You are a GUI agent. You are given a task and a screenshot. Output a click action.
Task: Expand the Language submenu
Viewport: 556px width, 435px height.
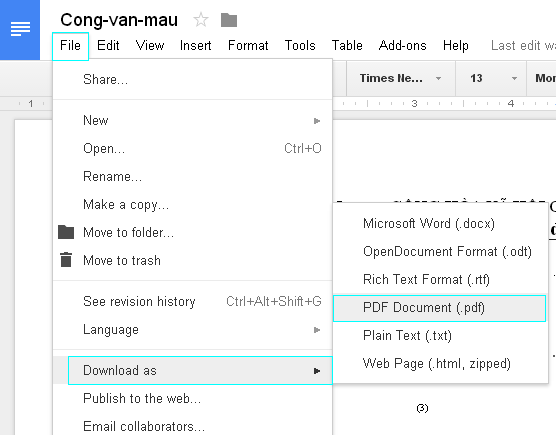[193, 330]
